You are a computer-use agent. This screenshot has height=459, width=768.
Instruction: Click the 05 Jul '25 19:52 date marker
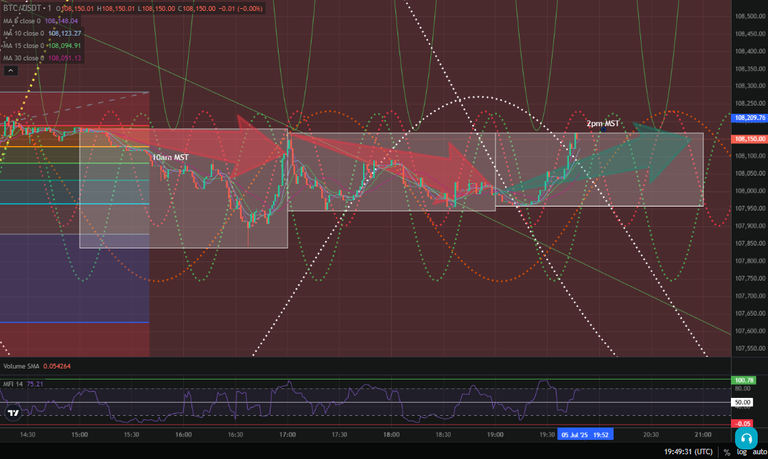pyautogui.click(x=585, y=435)
